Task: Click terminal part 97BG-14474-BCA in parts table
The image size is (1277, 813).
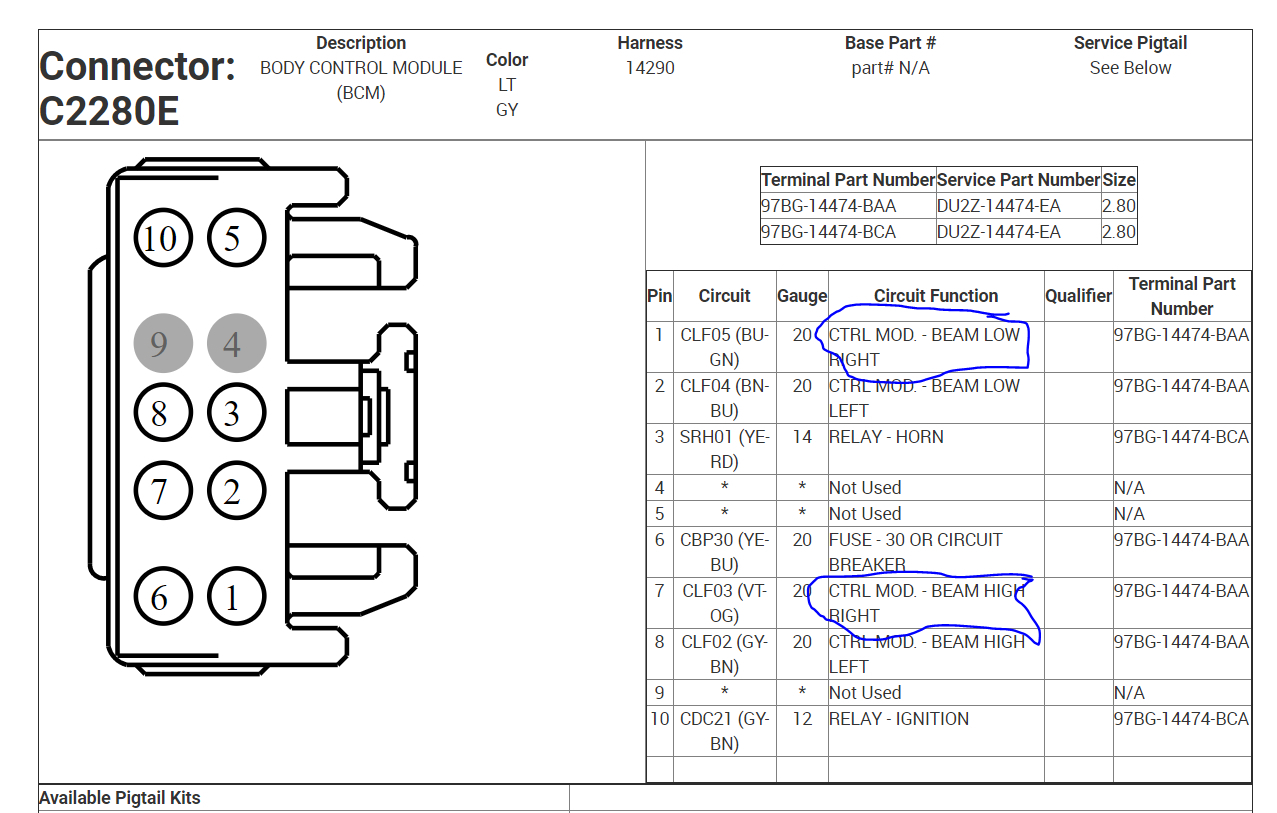Action: (x=828, y=232)
